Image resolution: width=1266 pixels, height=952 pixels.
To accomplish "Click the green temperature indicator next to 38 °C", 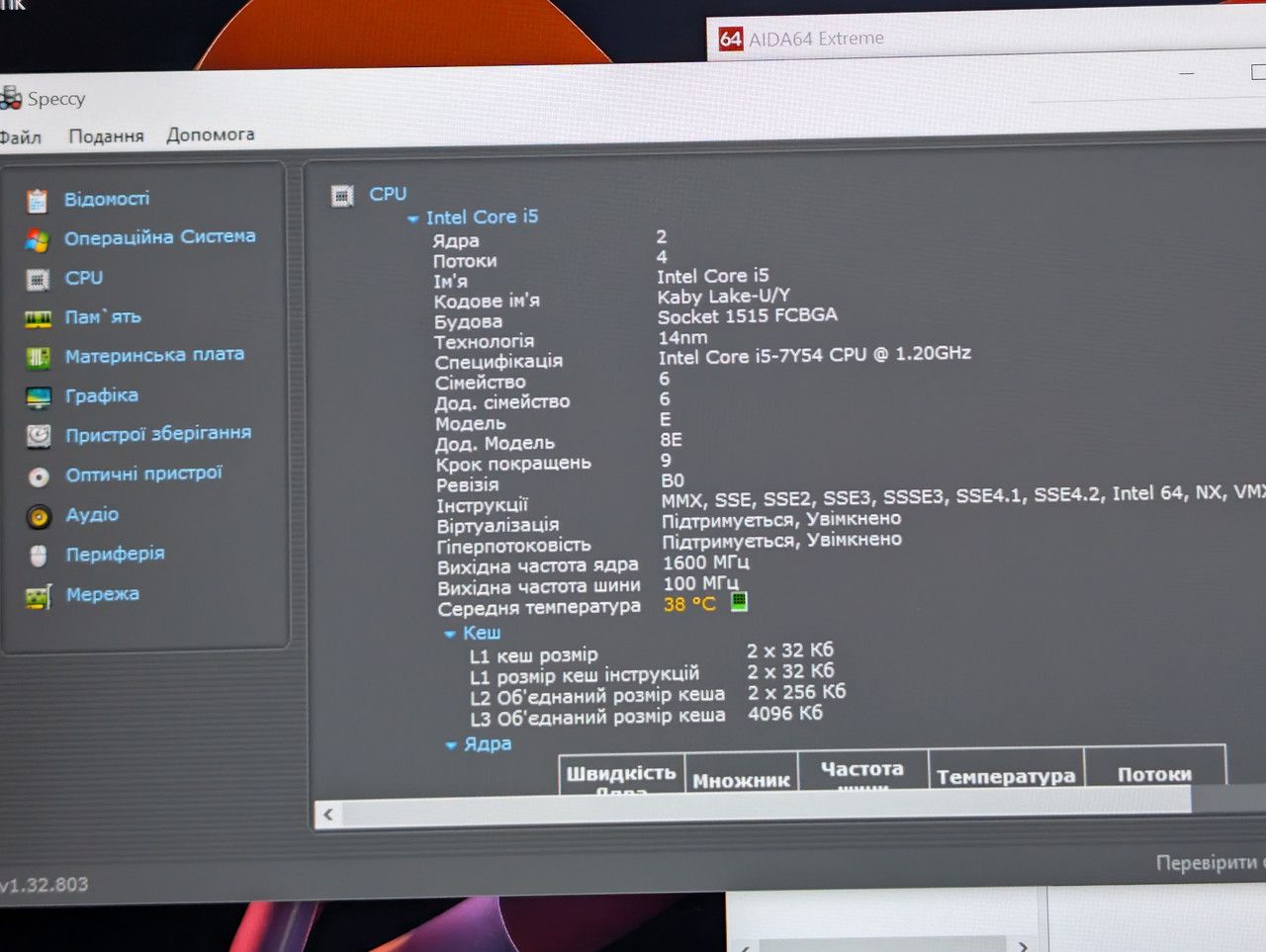I will (739, 601).
